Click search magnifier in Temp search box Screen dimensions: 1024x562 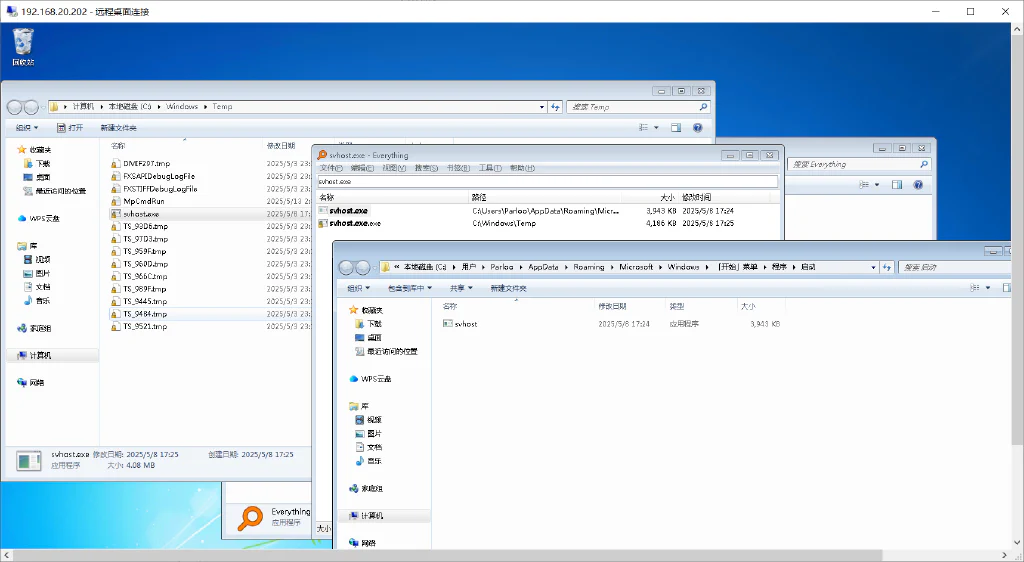point(703,107)
